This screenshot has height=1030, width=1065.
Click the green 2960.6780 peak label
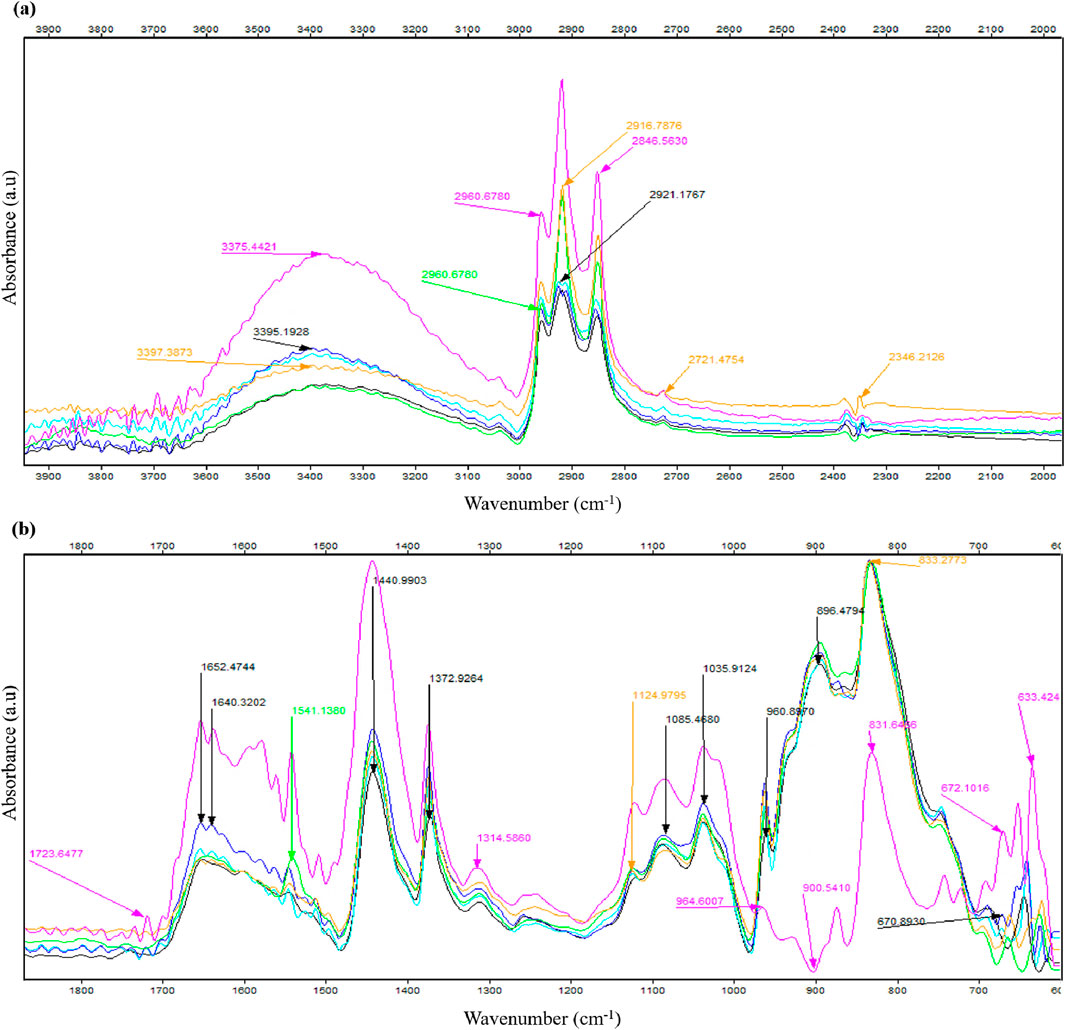(x=450, y=274)
